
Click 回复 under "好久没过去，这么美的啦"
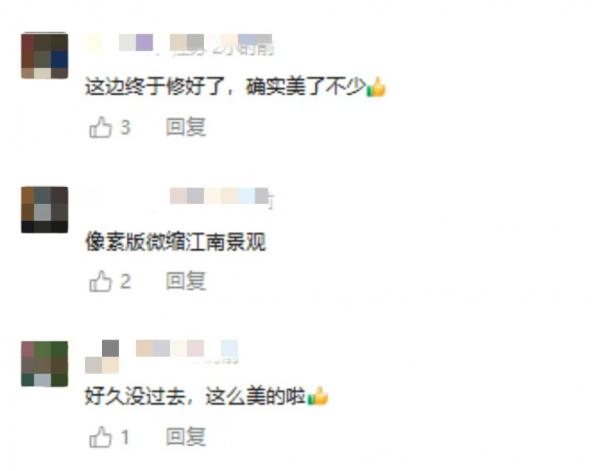pos(186,436)
